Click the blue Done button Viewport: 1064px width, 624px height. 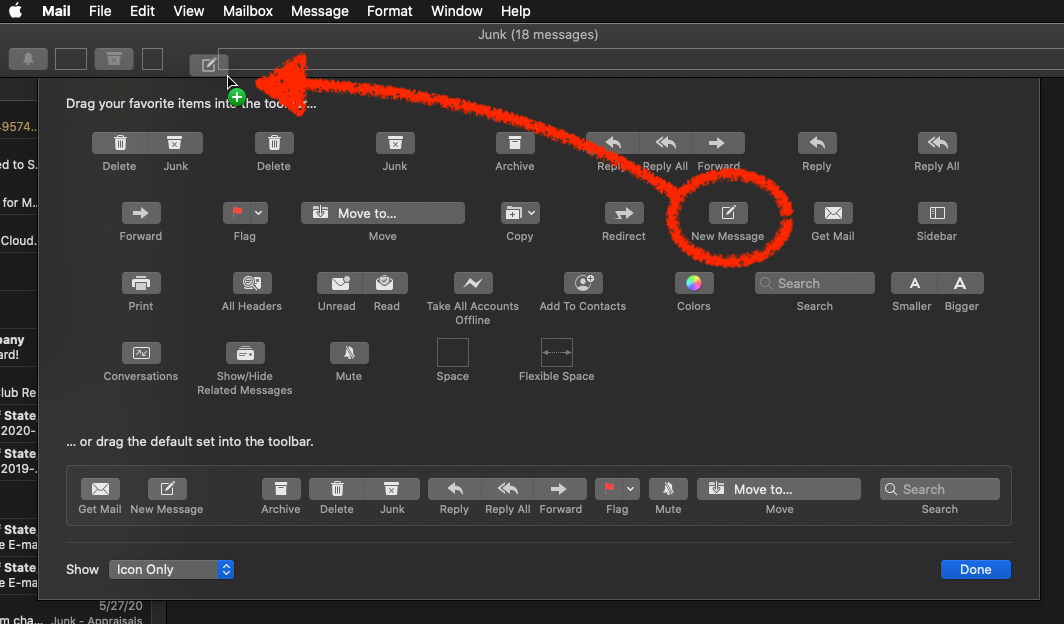tap(976, 570)
